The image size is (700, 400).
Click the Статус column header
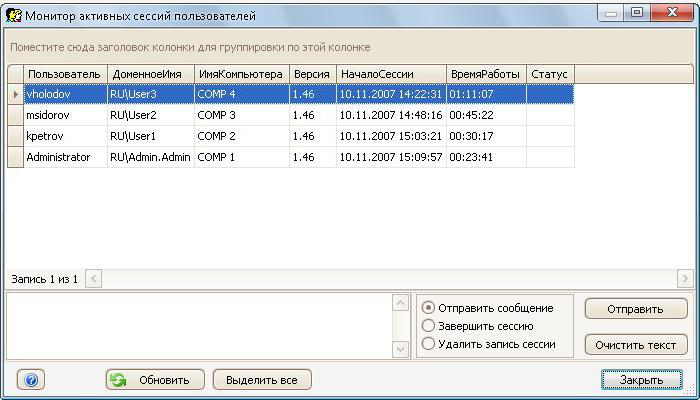(x=550, y=75)
